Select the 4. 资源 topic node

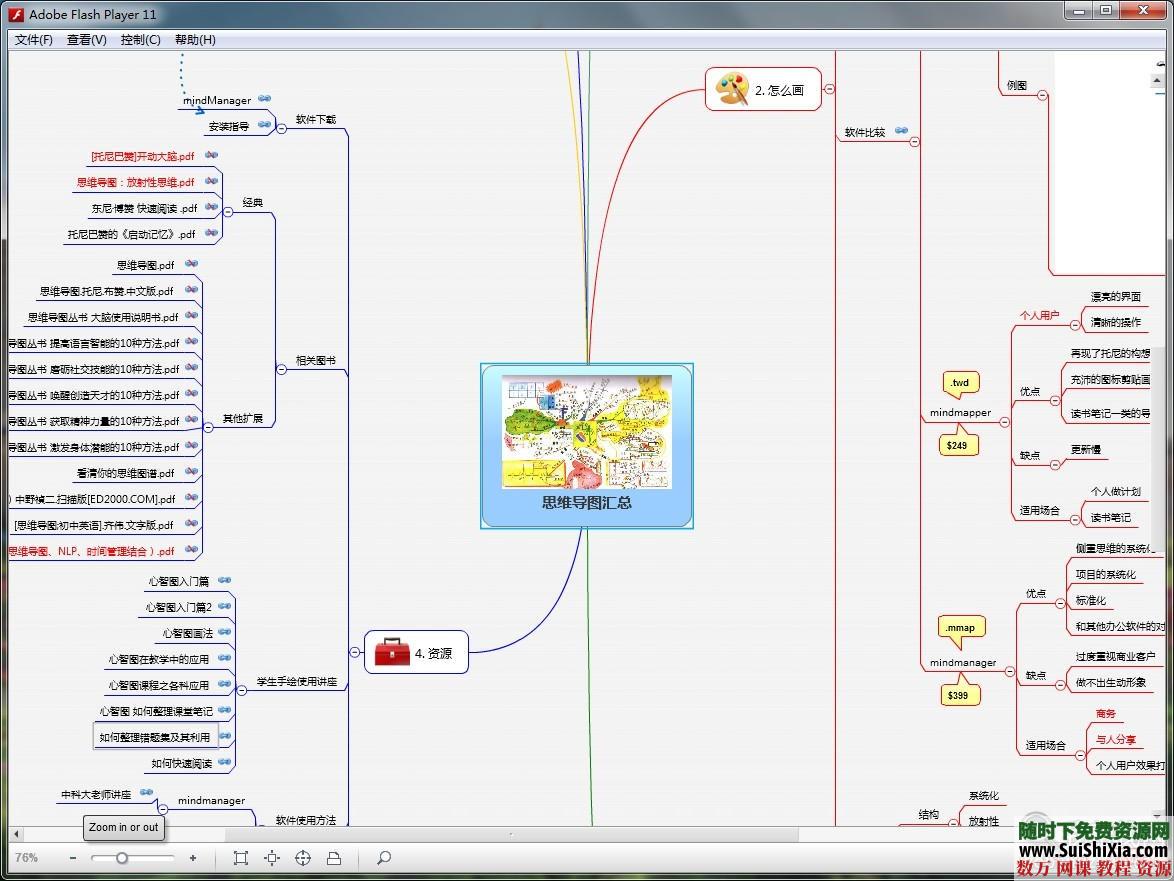(x=416, y=653)
